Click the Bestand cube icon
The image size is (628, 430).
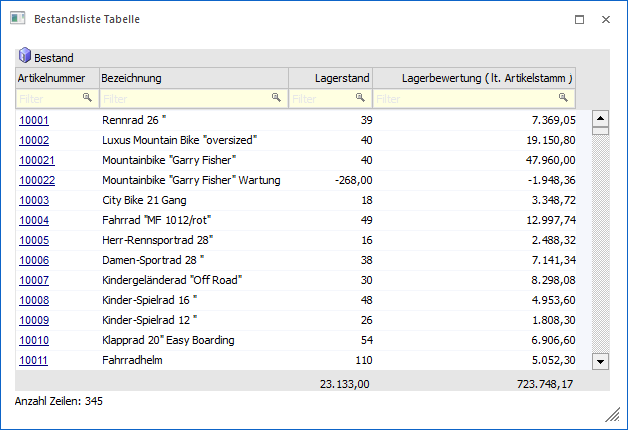24,58
